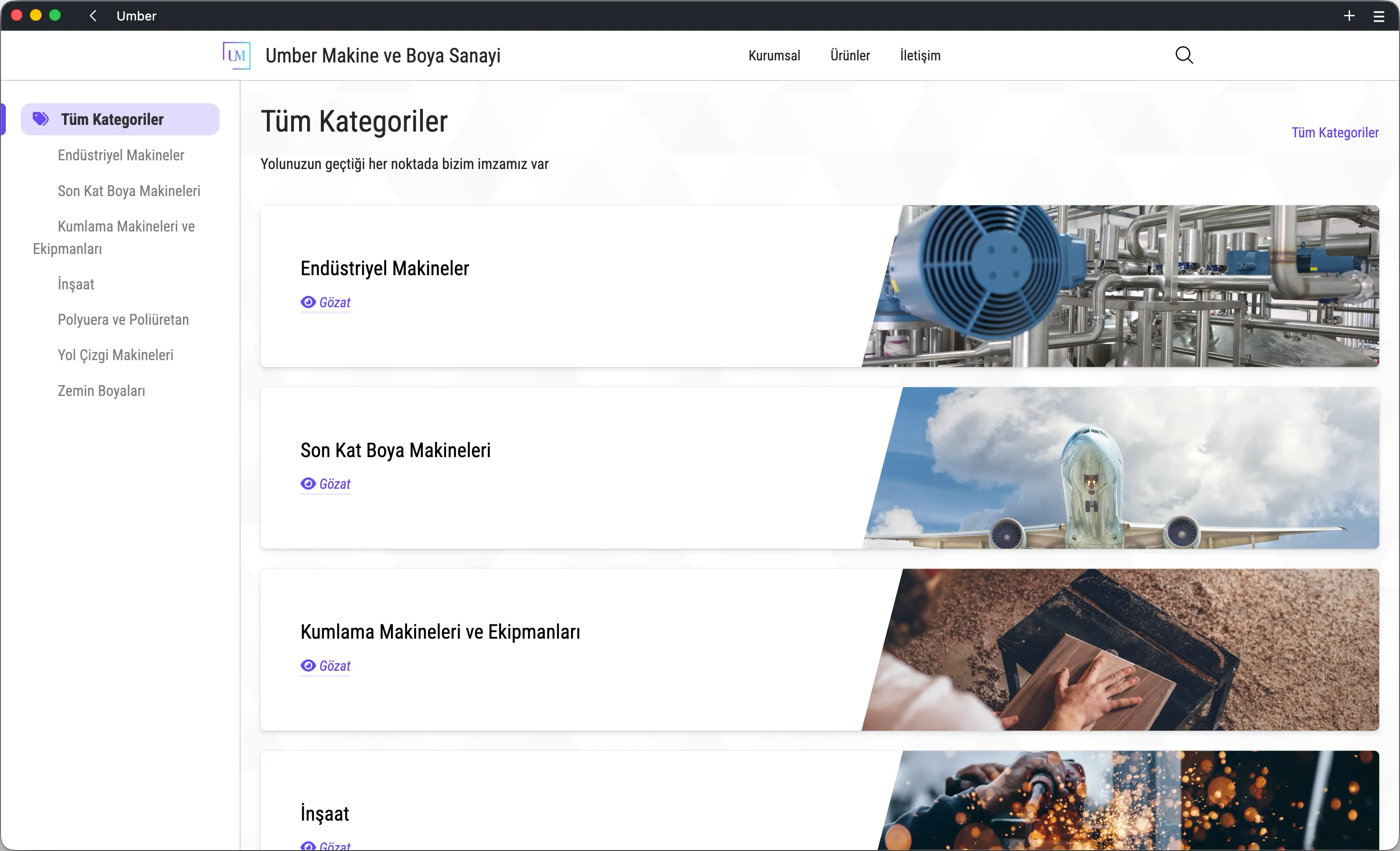Click the airplane in clouds image
The width and height of the screenshot is (1400, 851).
tap(1120, 468)
